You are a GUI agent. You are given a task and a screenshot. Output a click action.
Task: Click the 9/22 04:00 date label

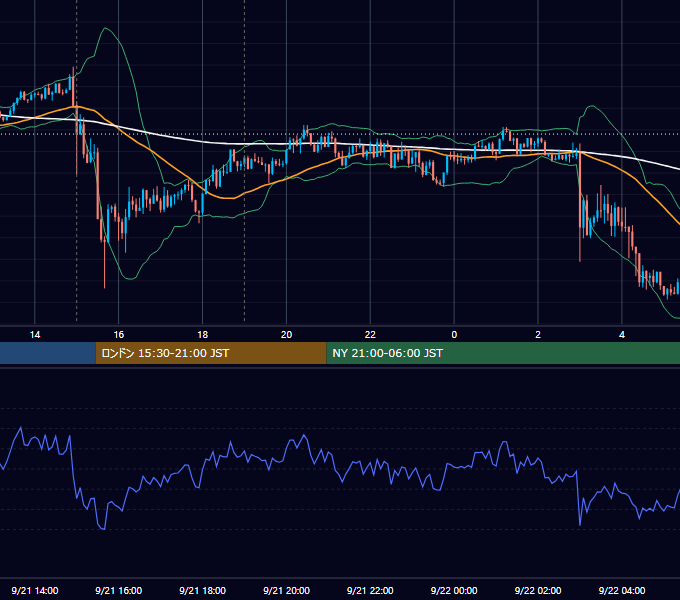pos(622,590)
